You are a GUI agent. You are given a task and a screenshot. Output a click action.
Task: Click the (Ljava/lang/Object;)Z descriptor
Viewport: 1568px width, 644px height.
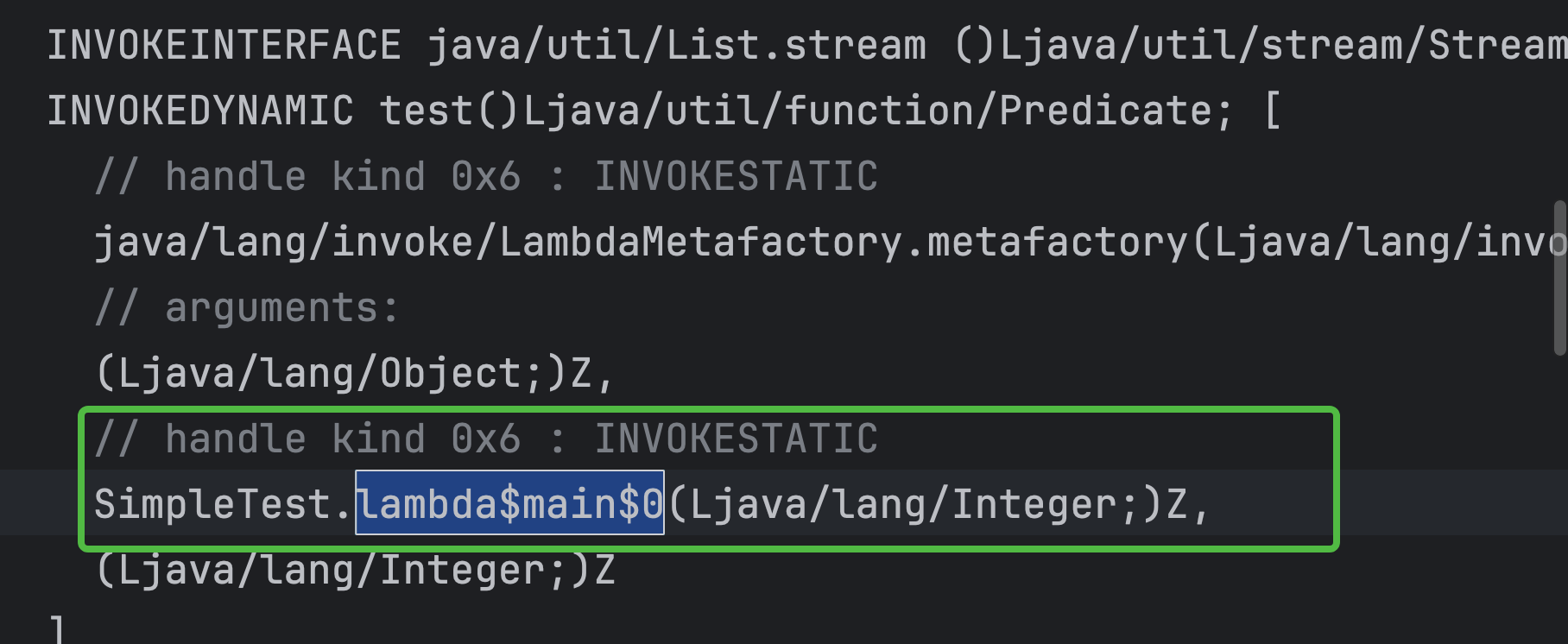[x=354, y=374]
